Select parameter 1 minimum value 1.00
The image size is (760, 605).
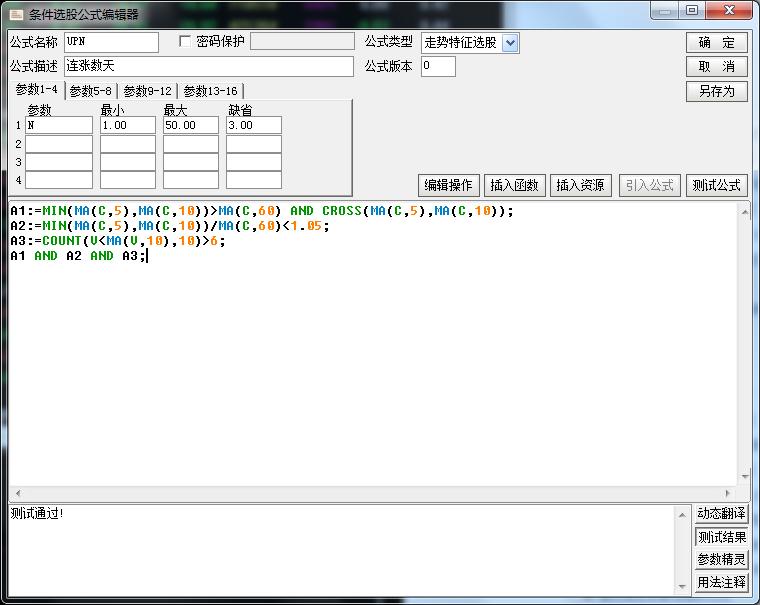pos(127,125)
